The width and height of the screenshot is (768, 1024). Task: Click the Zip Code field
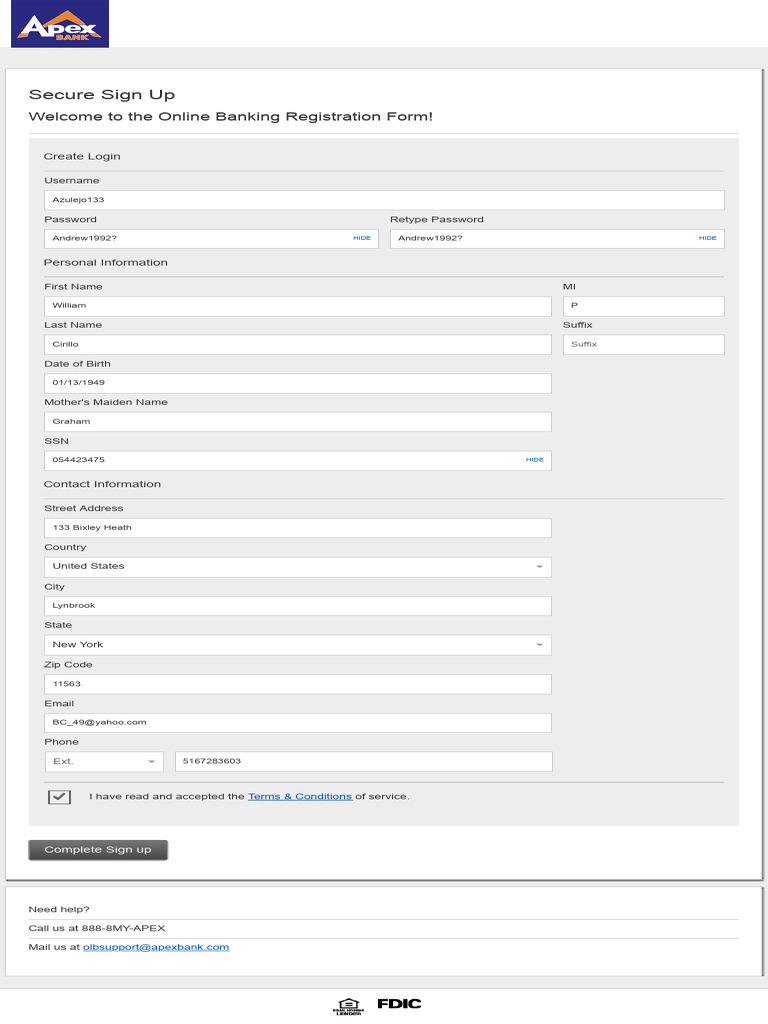point(297,684)
